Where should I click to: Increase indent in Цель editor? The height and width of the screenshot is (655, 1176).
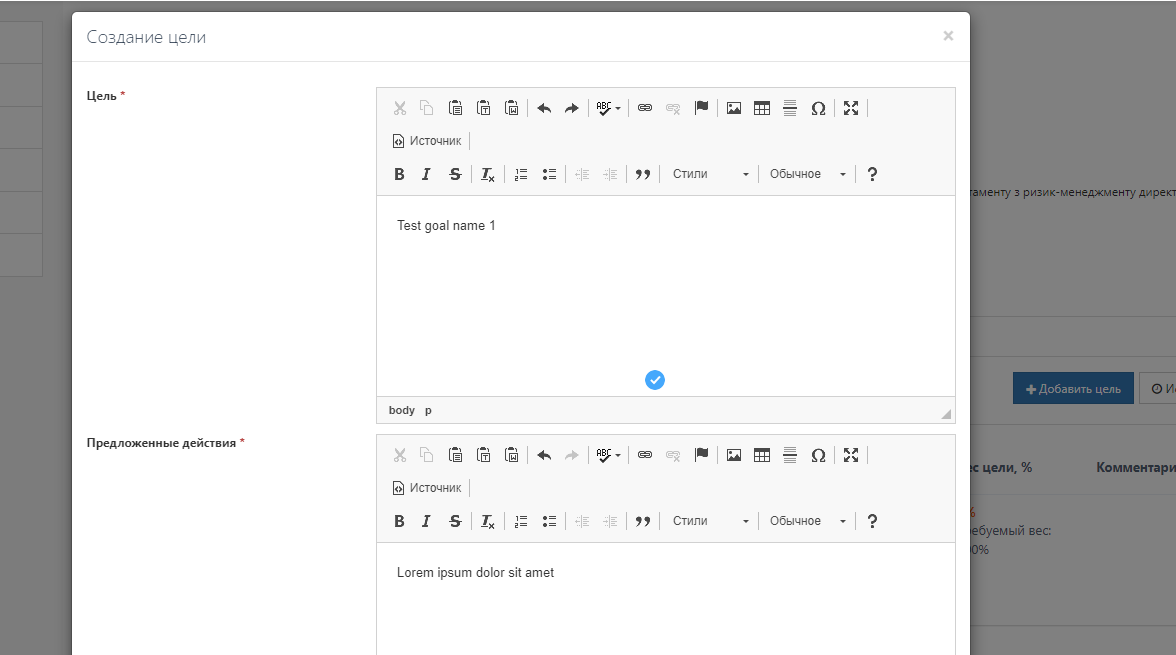coord(610,174)
